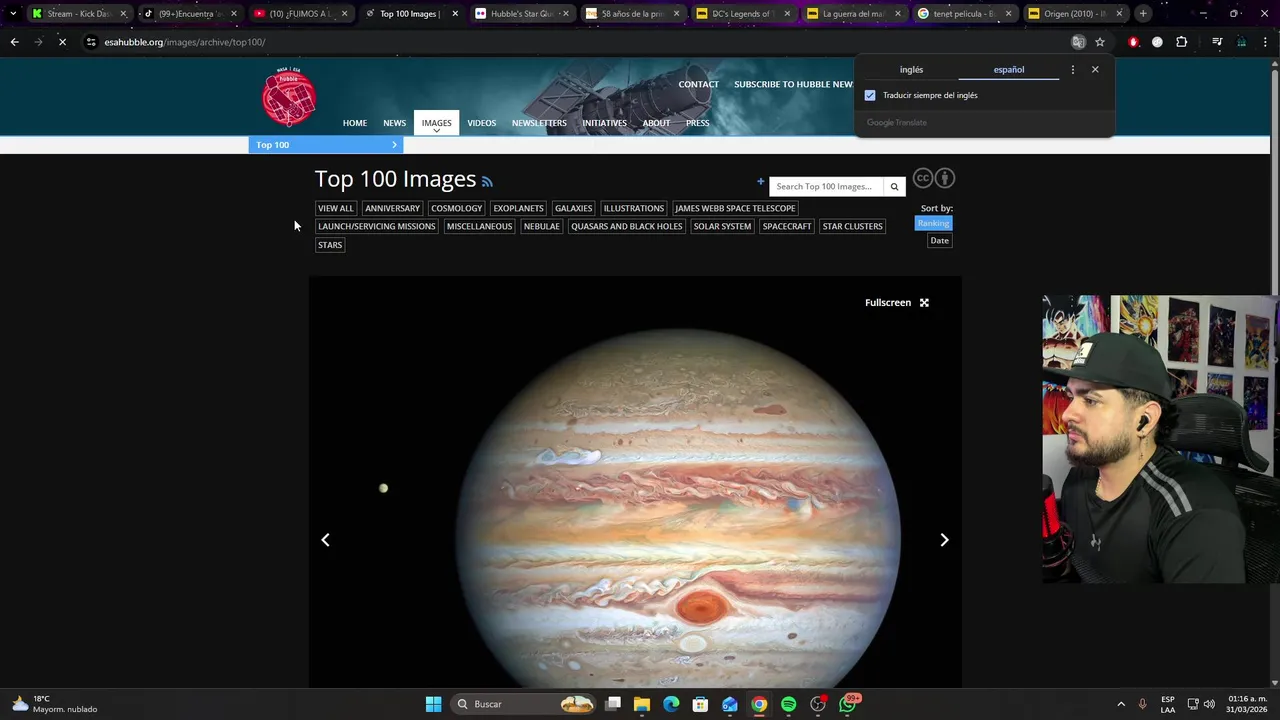Open the browser tab search dropdown

[x=13, y=13]
